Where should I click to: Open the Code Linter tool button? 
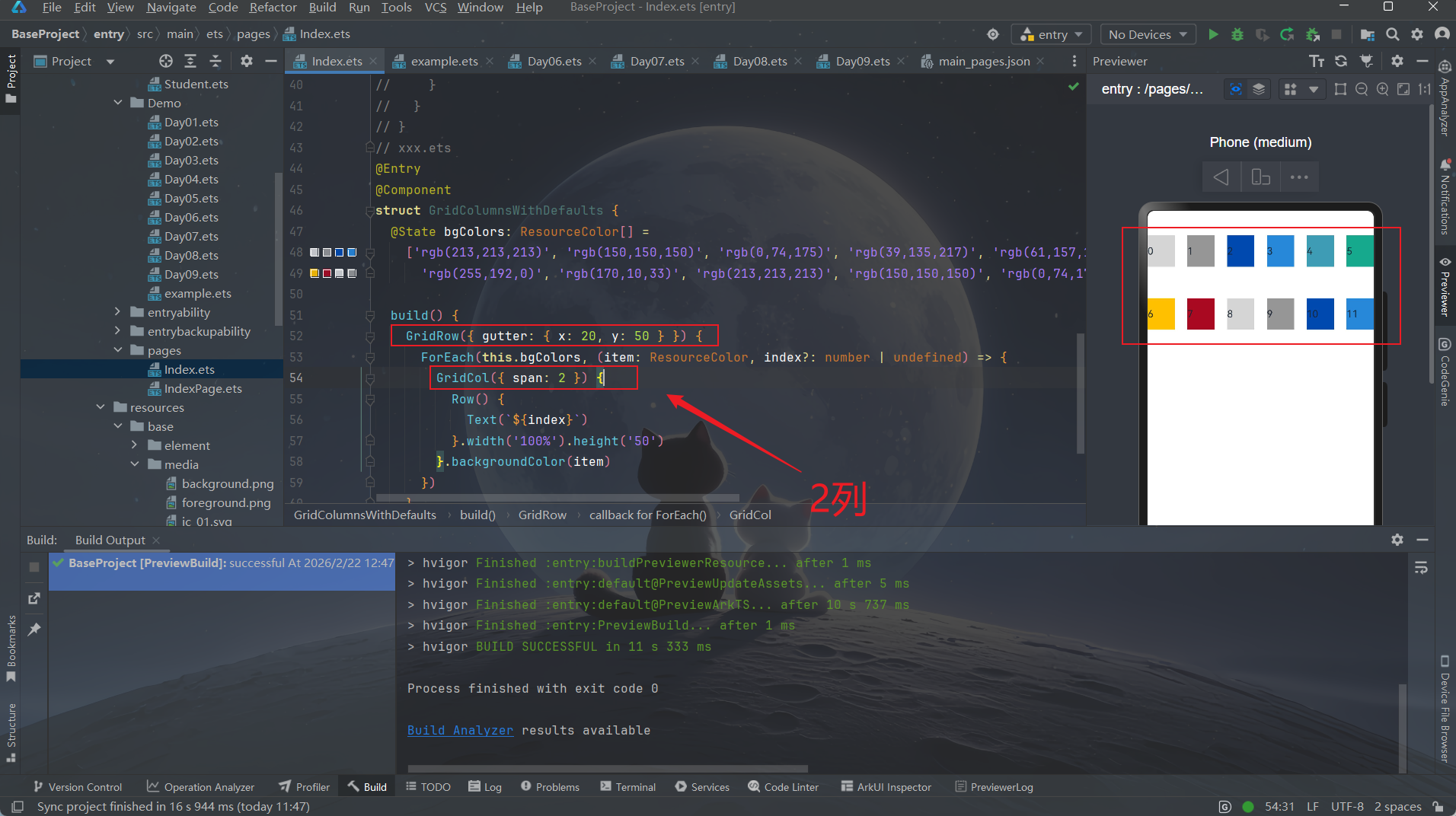(x=783, y=787)
